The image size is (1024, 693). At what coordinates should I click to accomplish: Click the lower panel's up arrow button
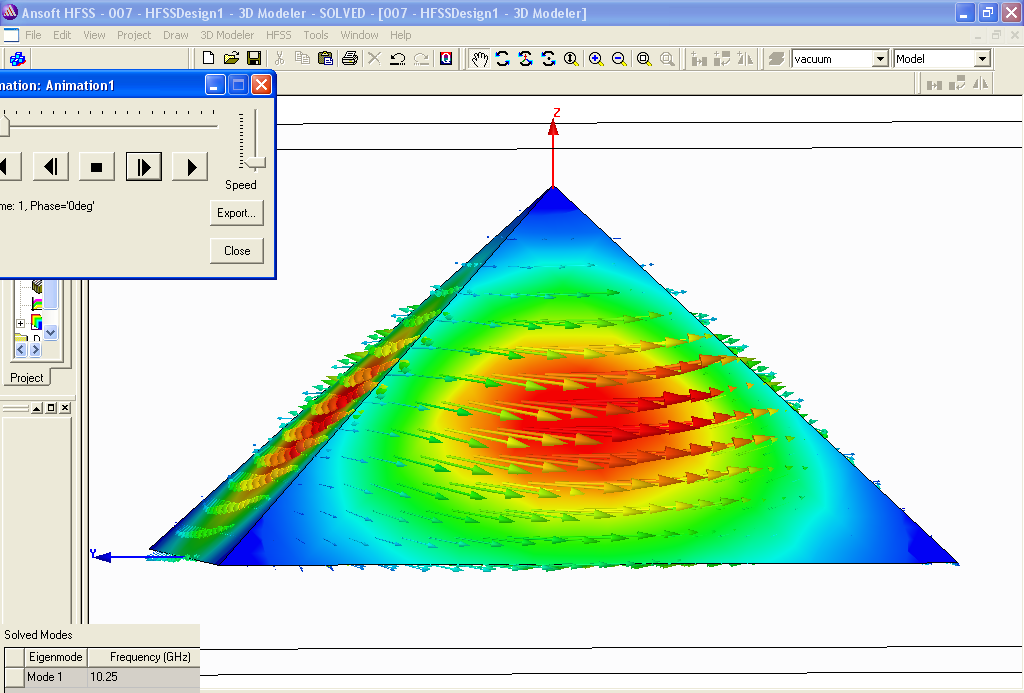click(x=37, y=408)
